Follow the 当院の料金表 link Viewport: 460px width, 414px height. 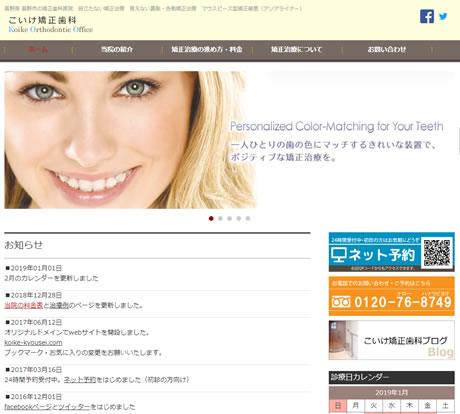click(24, 305)
